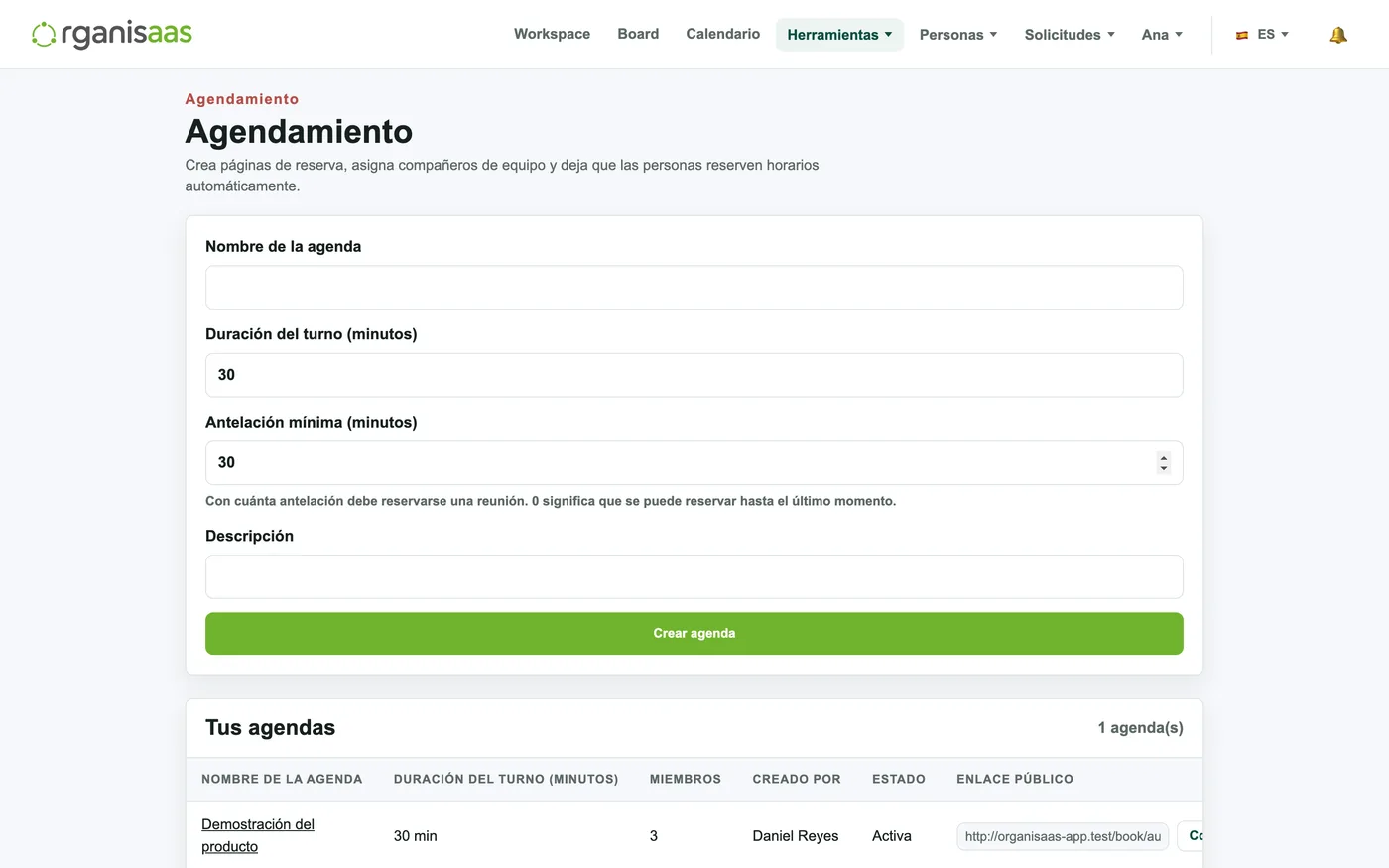Viewport: 1389px width, 868px height.
Task: Click the '1 agenda(s)' count text
Action: [x=1140, y=728]
